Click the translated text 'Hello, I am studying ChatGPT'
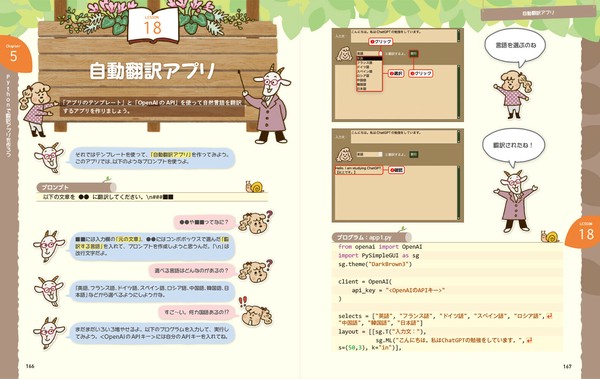 [x=358, y=168]
